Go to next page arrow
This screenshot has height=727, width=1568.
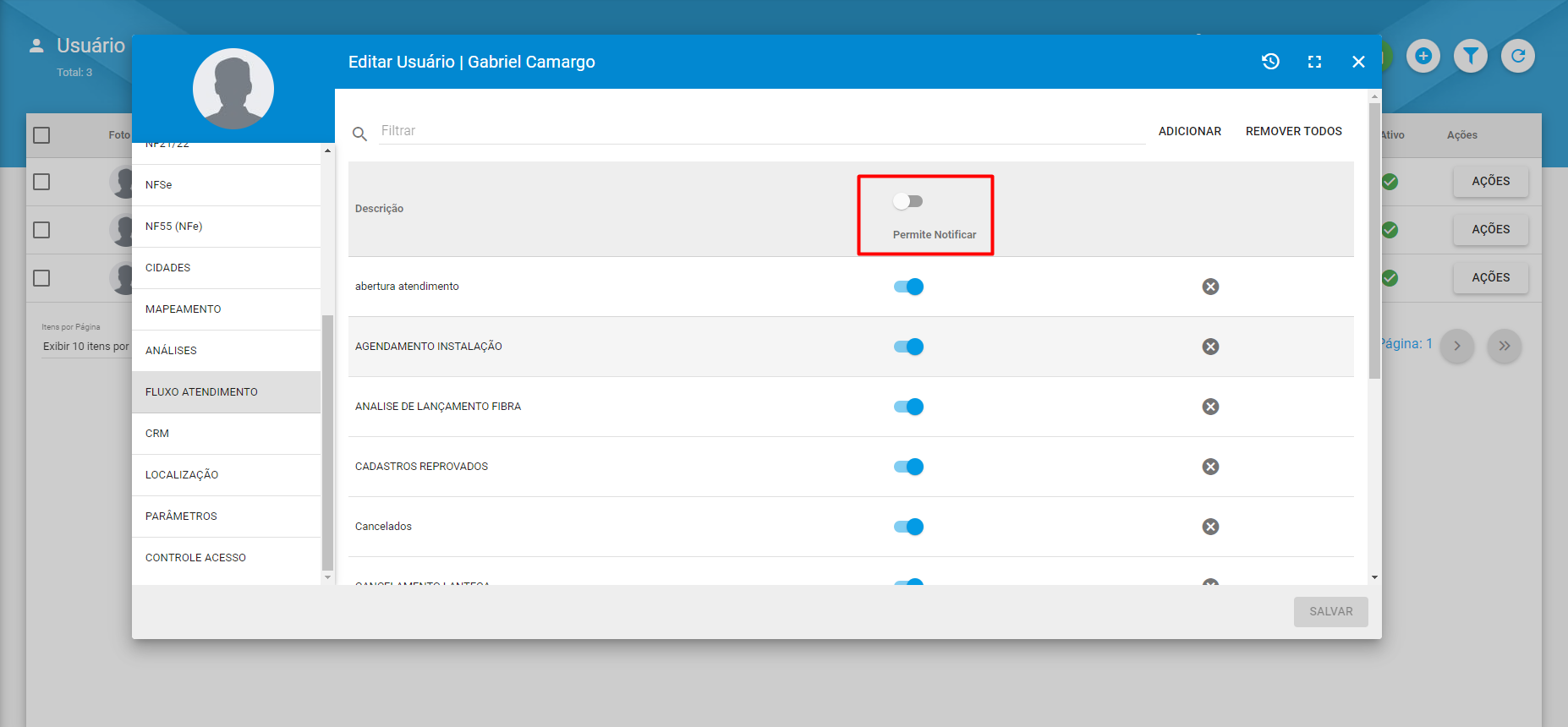[x=1457, y=346]
